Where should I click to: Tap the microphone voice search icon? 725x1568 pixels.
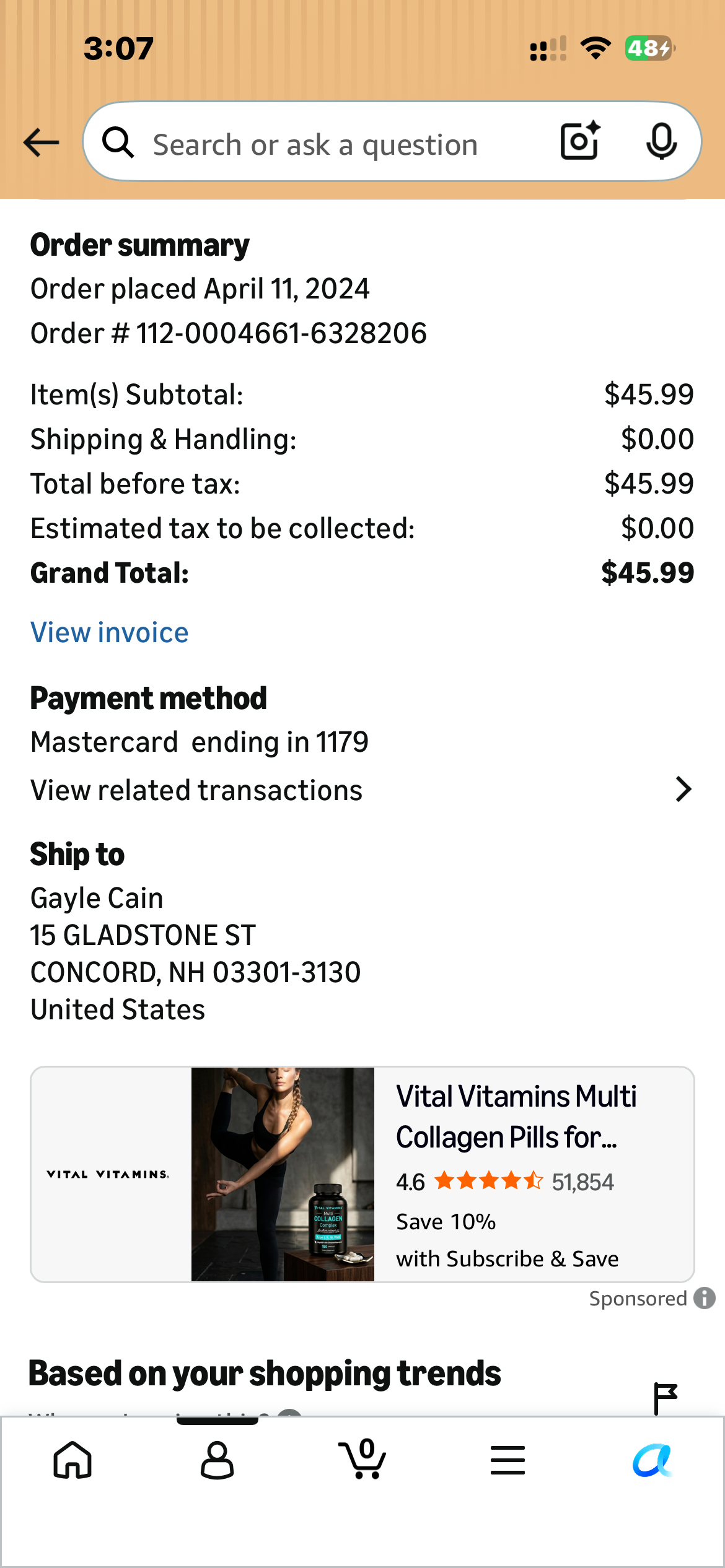coord(661,141)
